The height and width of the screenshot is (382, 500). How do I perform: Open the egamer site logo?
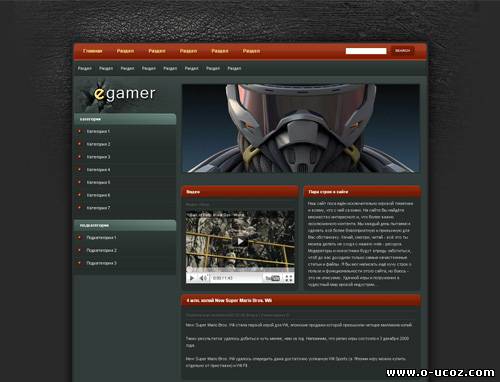tap(124, 94)
